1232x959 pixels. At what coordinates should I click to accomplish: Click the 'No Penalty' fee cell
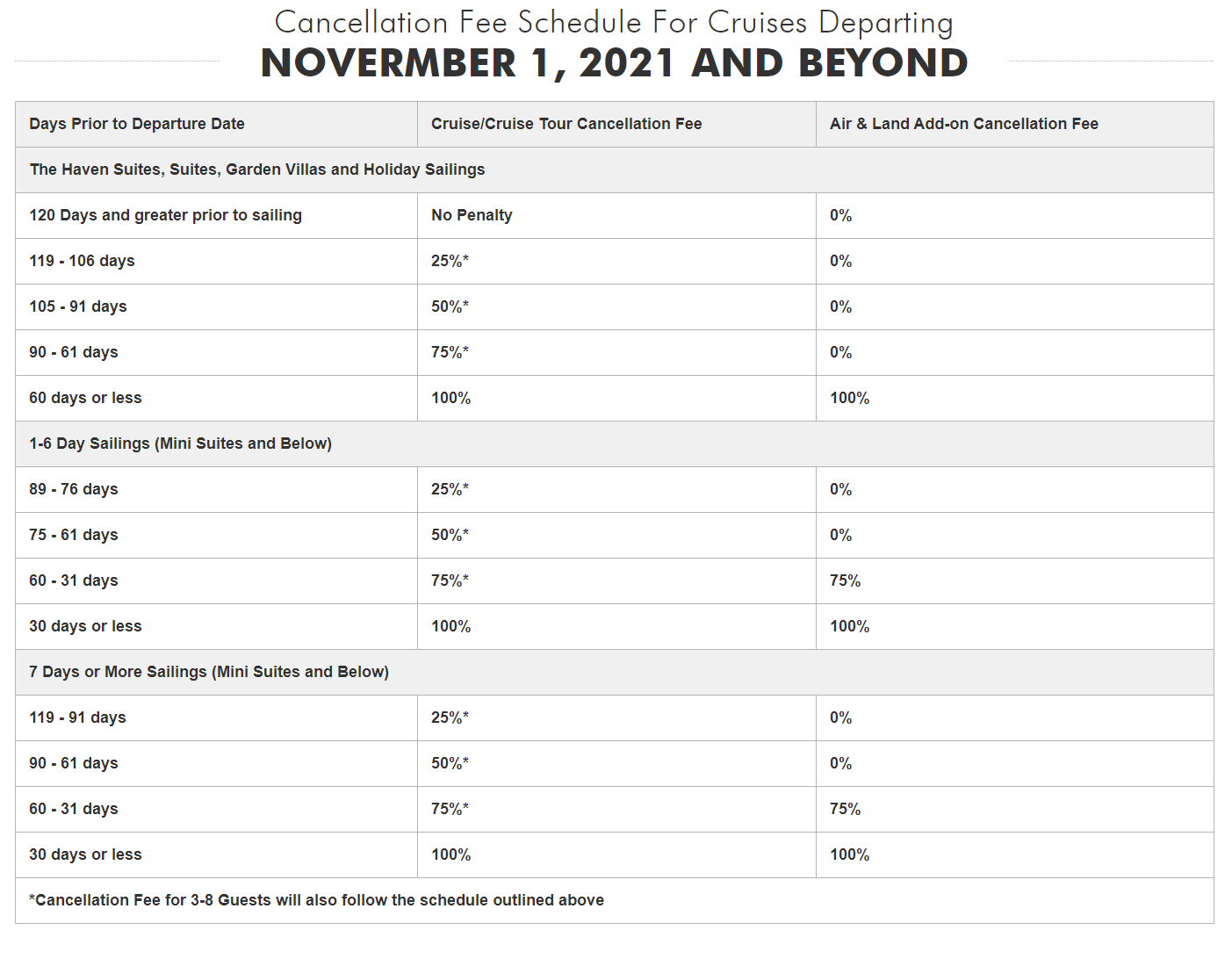pyautogui.click(x=472, y=215)
